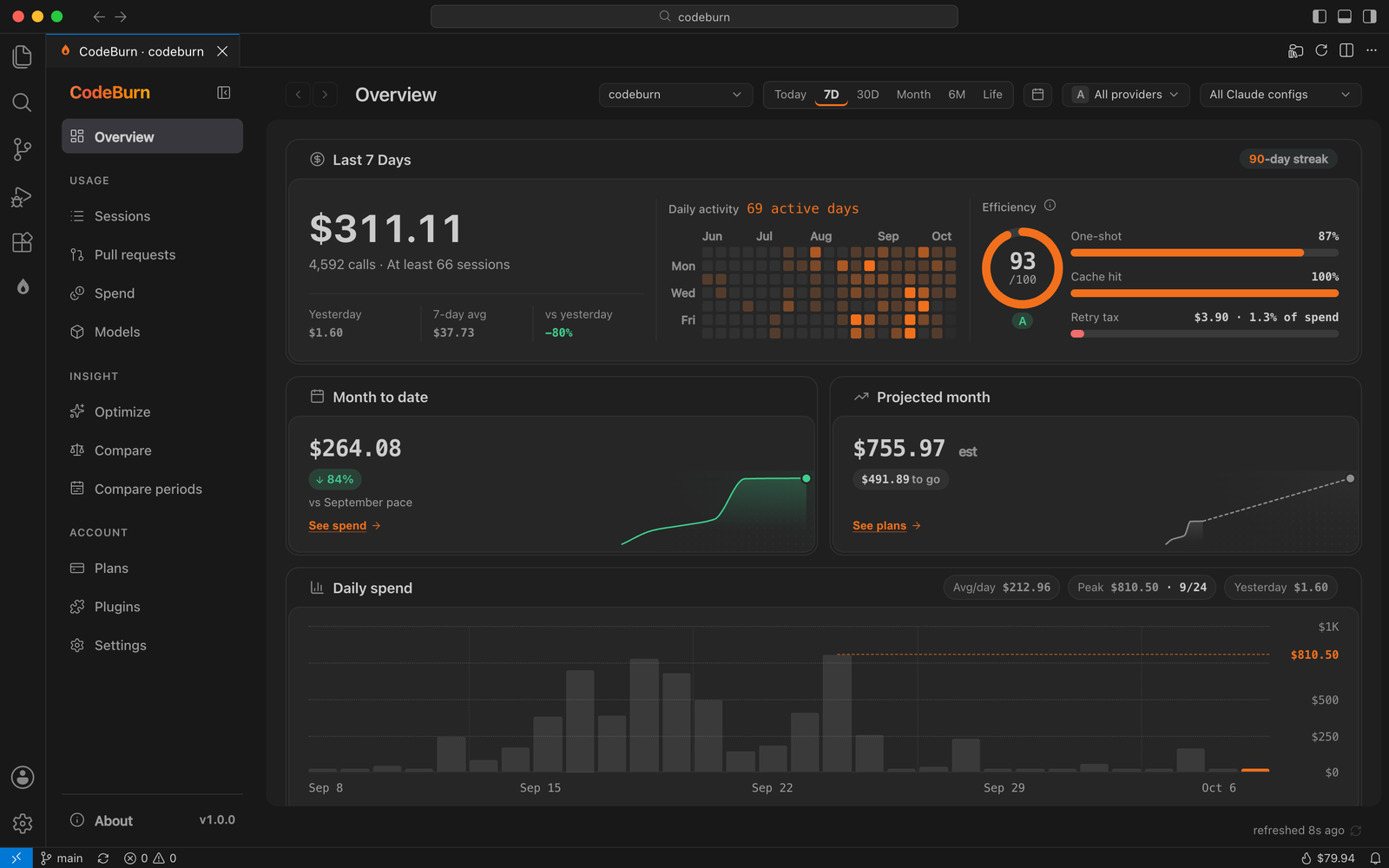Viewport: 1389px width, 868px height.
Task: Open the calendar date picker icon
Action: click(1037, 95)
